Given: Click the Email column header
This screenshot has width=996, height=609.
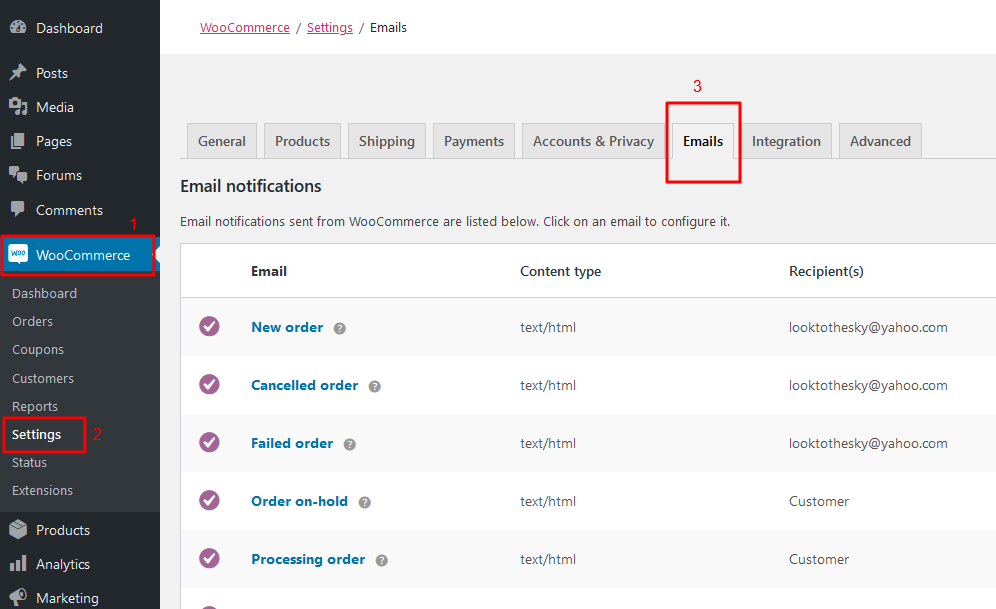Looking at the screenshot, I should (x=269, y=271).
